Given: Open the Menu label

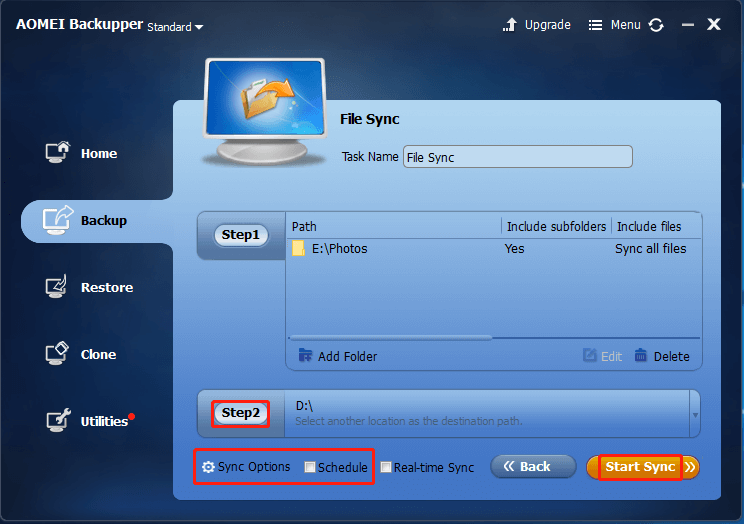Looking at the screenshot, I should [x=625, y=25].
